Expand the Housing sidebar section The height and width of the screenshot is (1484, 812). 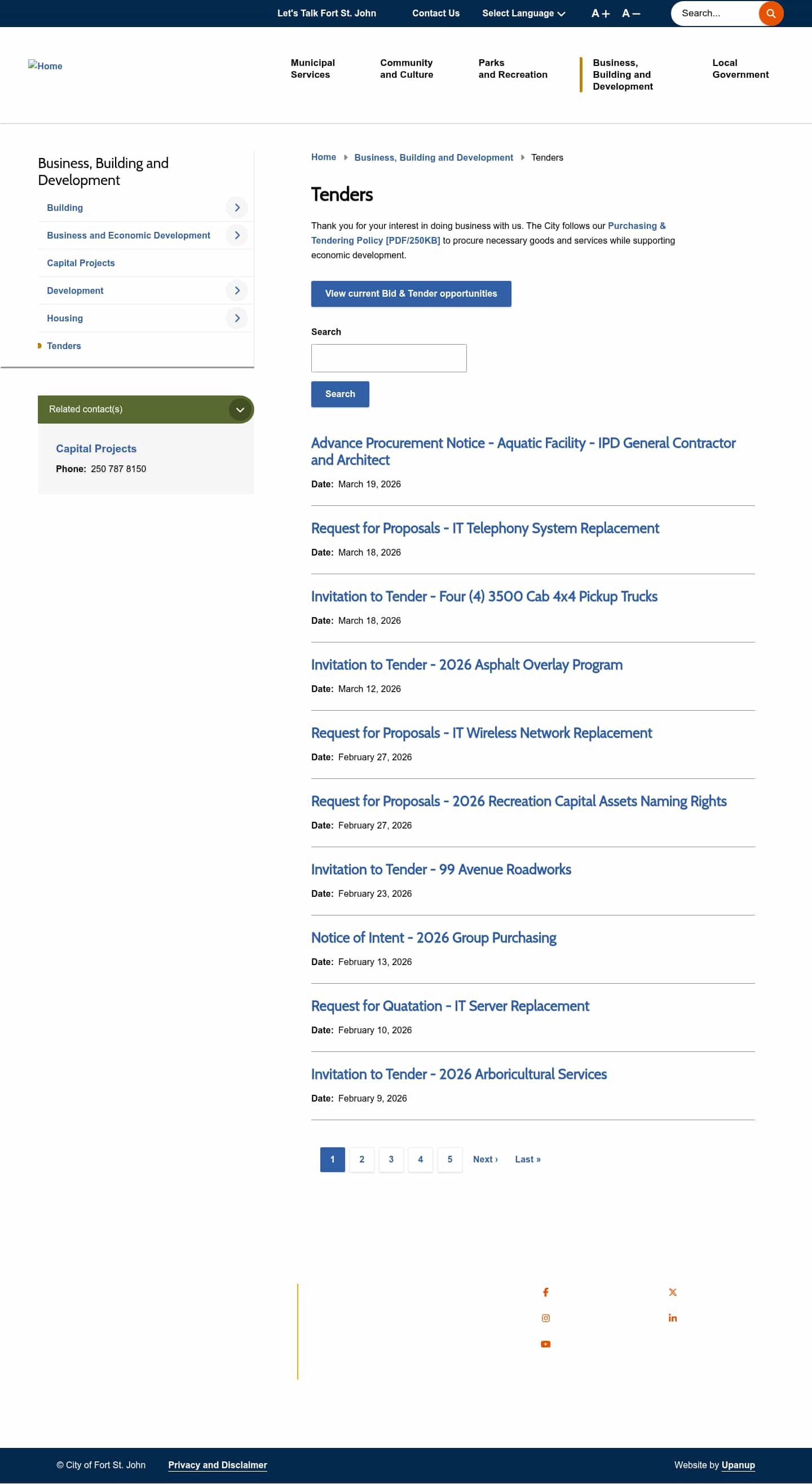click(x=236, y=318)
